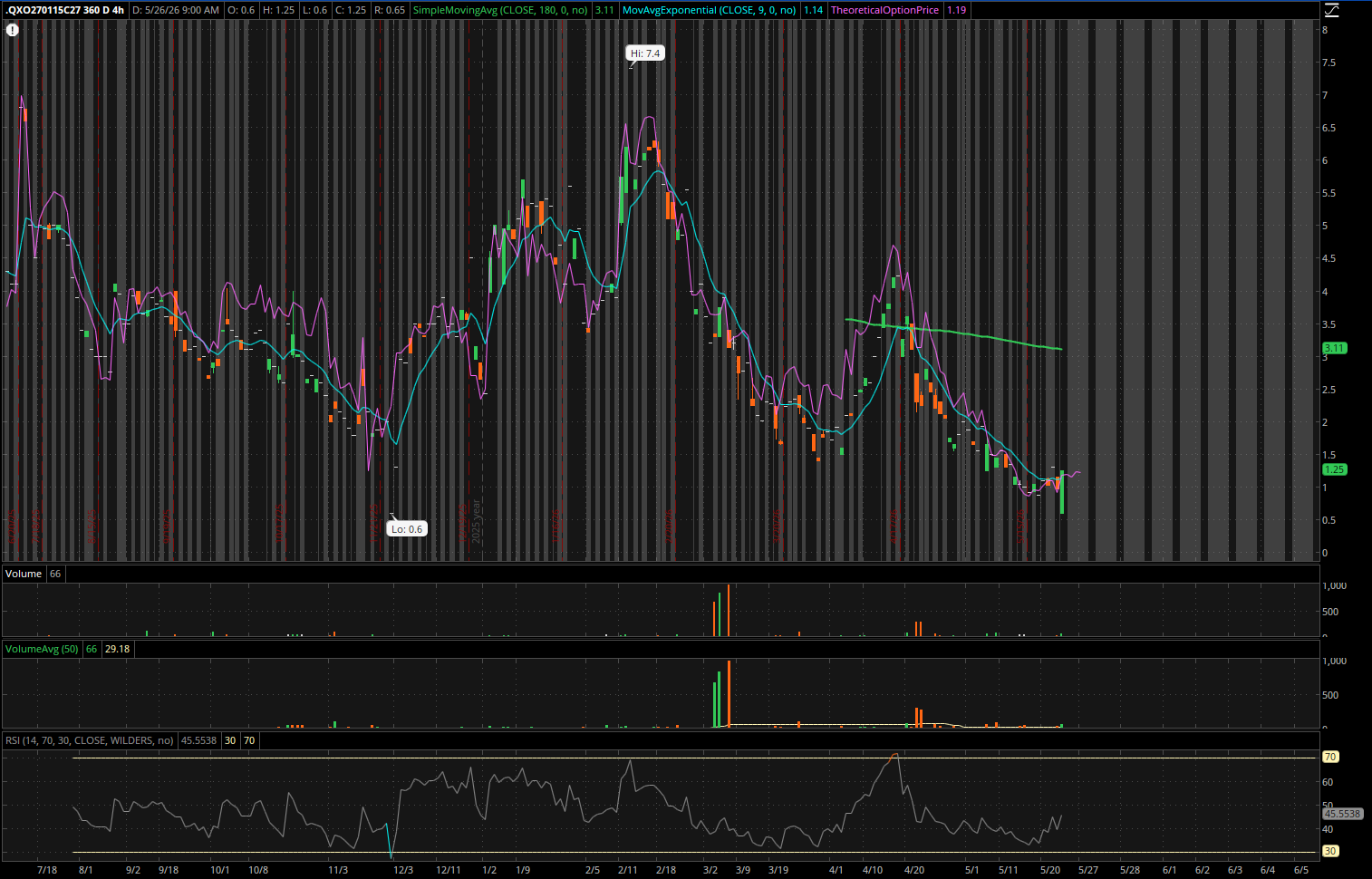Click the 6.5 price axis label

(x=1329, y=128)
